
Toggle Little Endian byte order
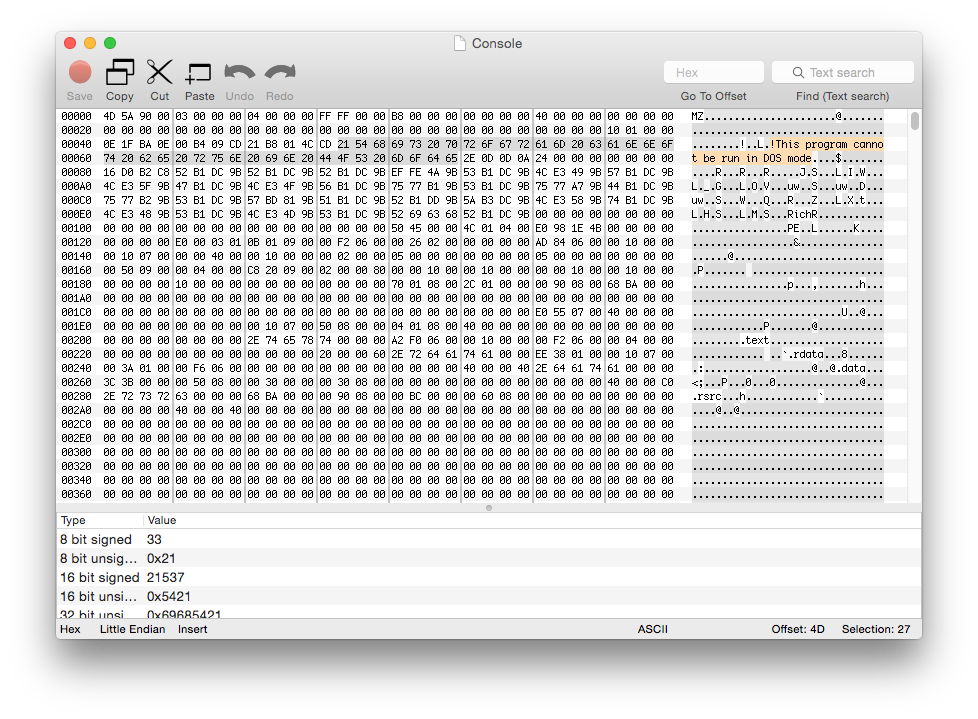pos(132,629)
